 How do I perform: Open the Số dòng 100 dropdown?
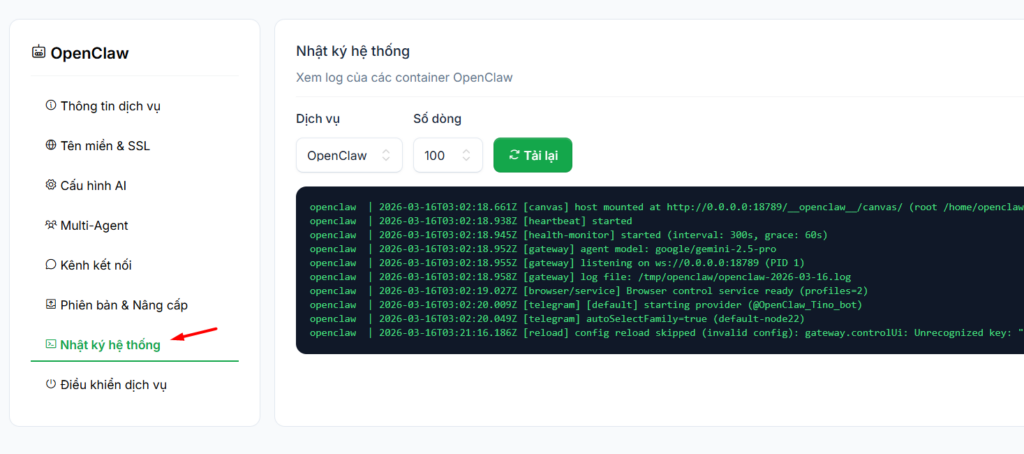click(x=448, y=155)
